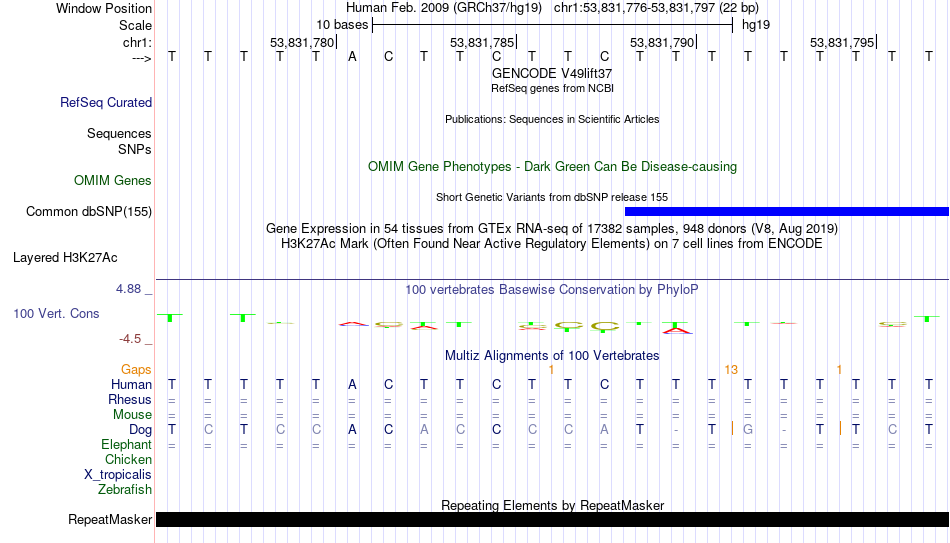Click 'Publications: Sequences in Scientific Articles' title
This screenshot has width=950, height=543.
(x=552, y=119)
